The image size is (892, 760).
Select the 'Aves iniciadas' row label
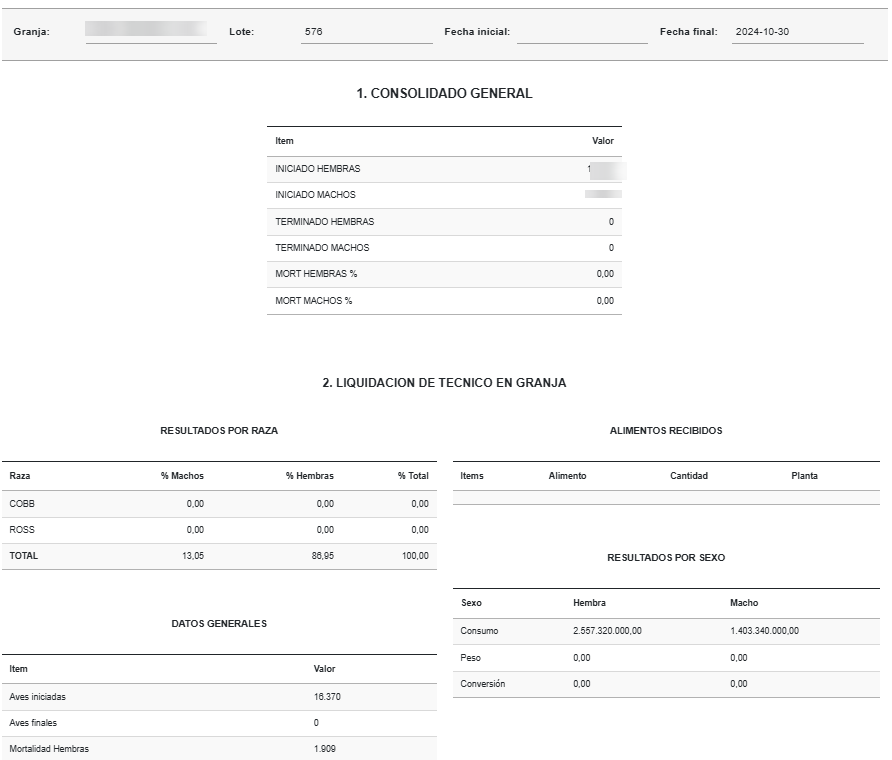[x=38, y=697]
